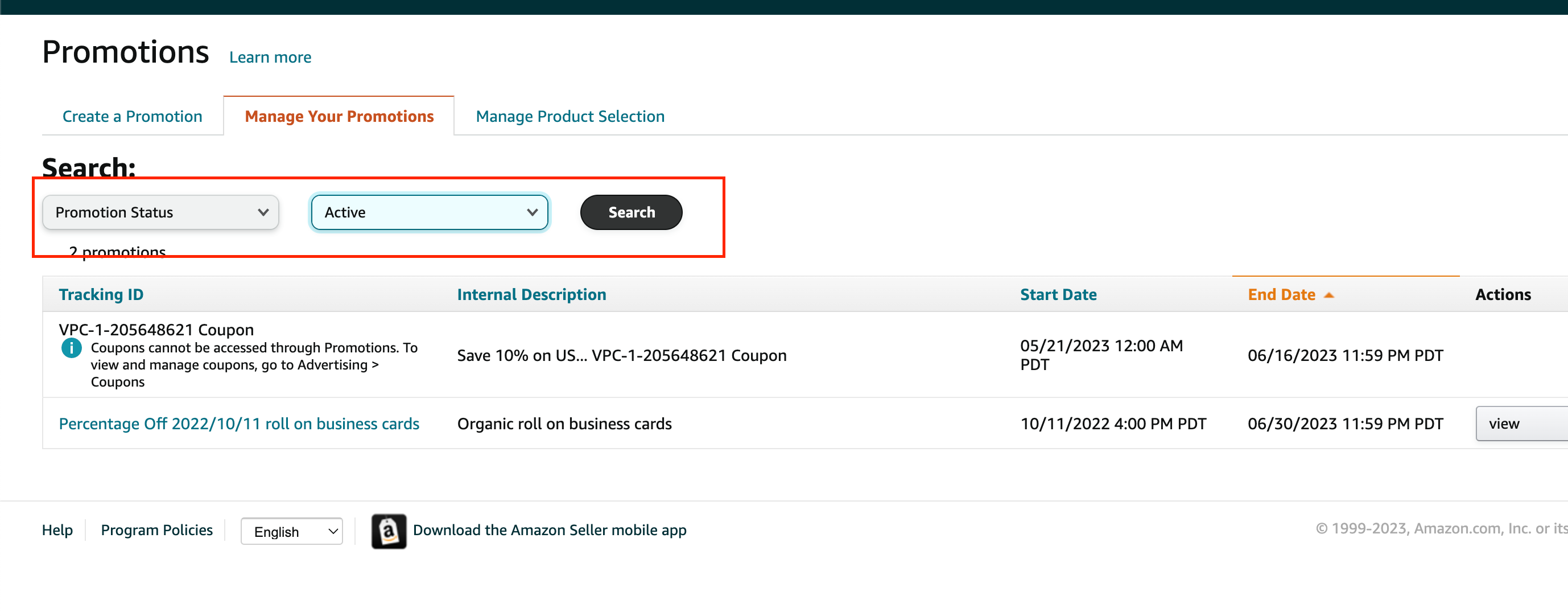1568x616 pixels.
Task: Open Manage Product Selection tab
Action: (x=570, y=116)
